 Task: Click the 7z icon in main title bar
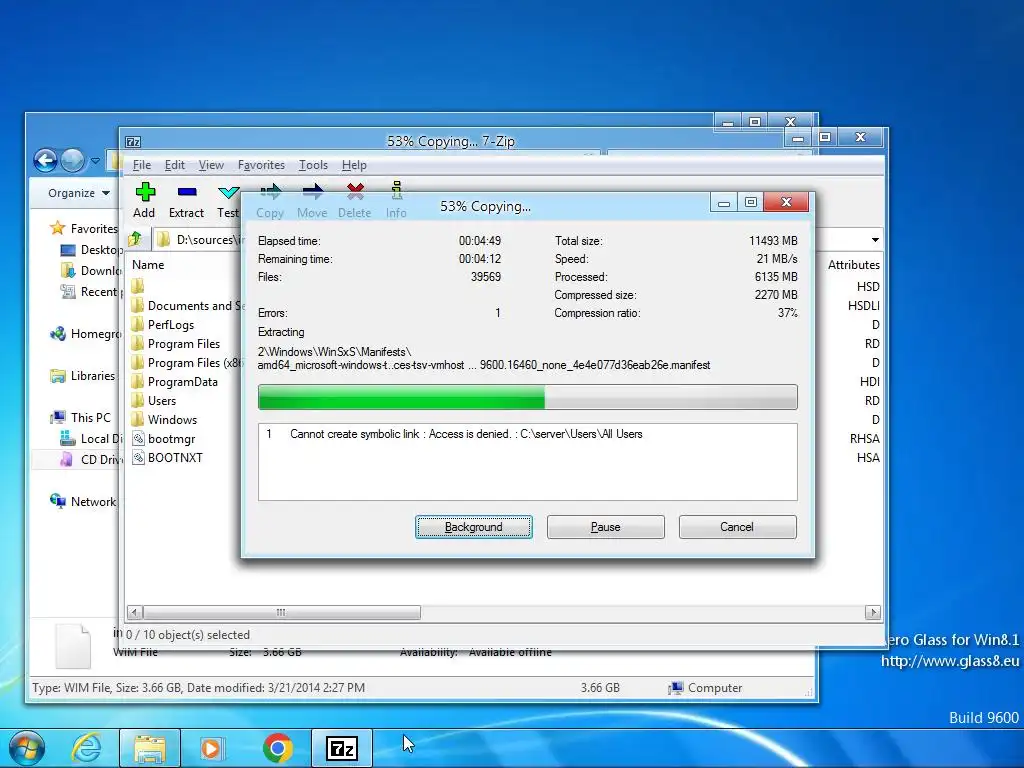(133, 142)
